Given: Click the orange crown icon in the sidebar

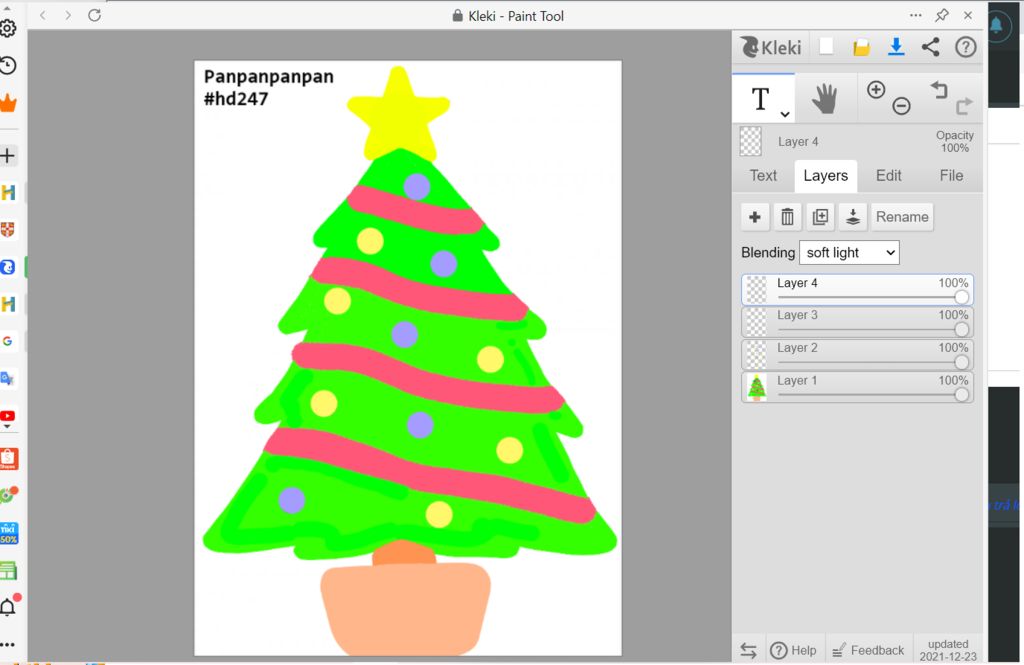Looking at the screenshot, I should click(8, 103).
